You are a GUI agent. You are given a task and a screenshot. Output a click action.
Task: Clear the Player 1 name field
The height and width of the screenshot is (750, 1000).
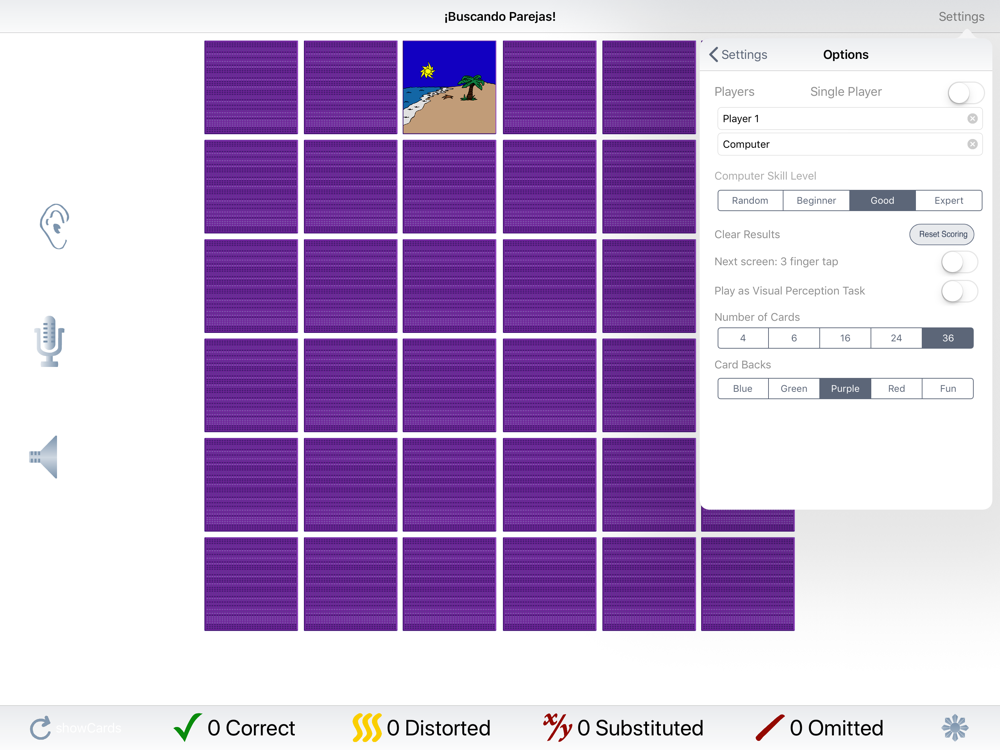click(972, 119)
